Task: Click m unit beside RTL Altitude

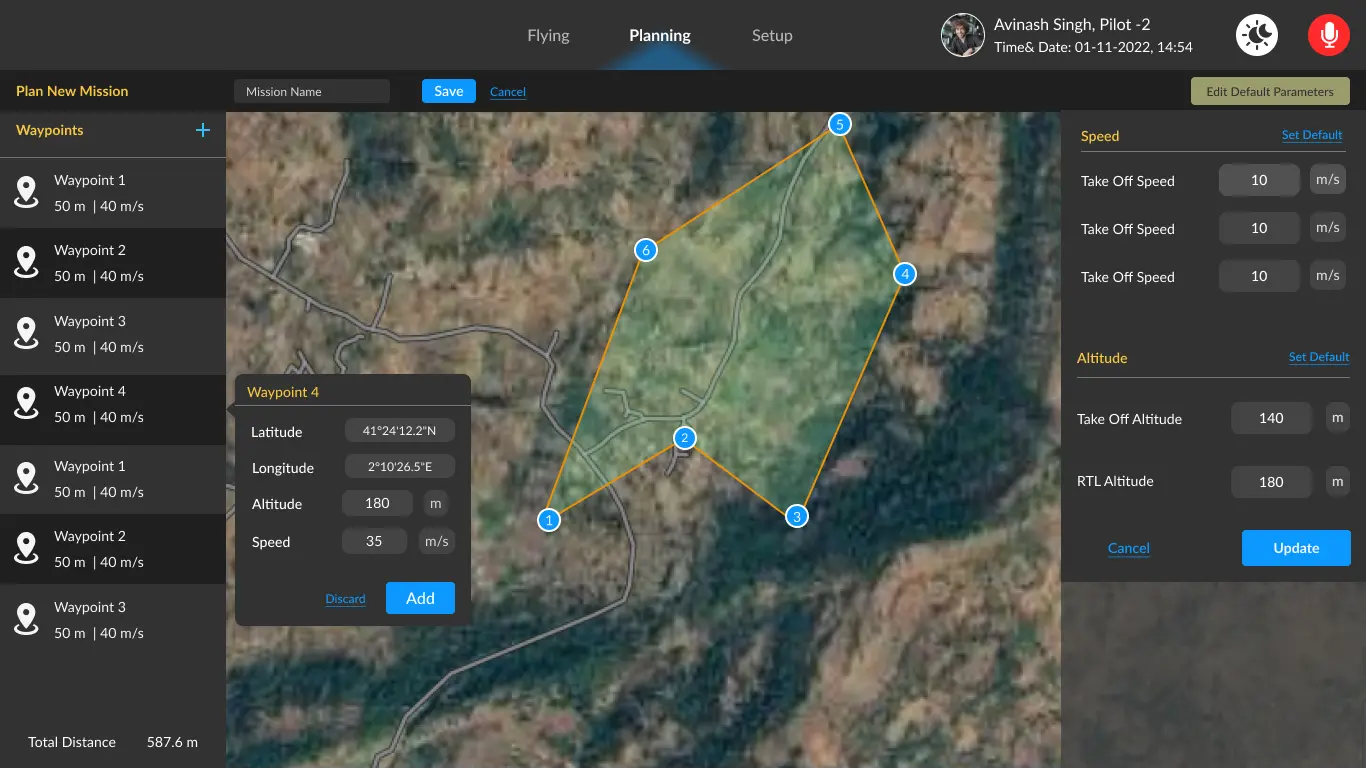Action: click(x=1337, y=481)
